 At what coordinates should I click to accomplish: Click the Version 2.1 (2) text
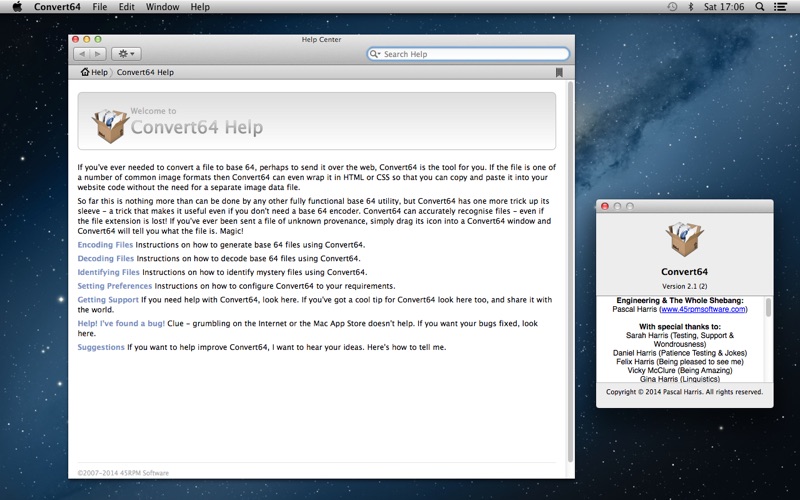(684, 286)
